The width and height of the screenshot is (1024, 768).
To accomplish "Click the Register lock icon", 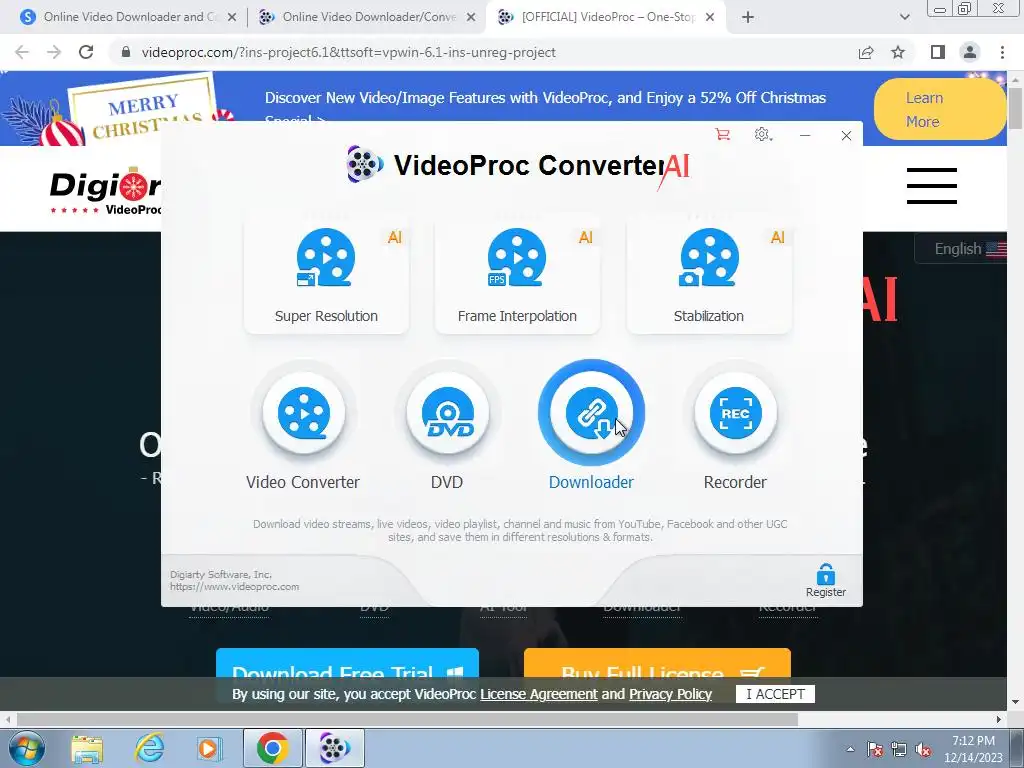I will tap(825, 580).
